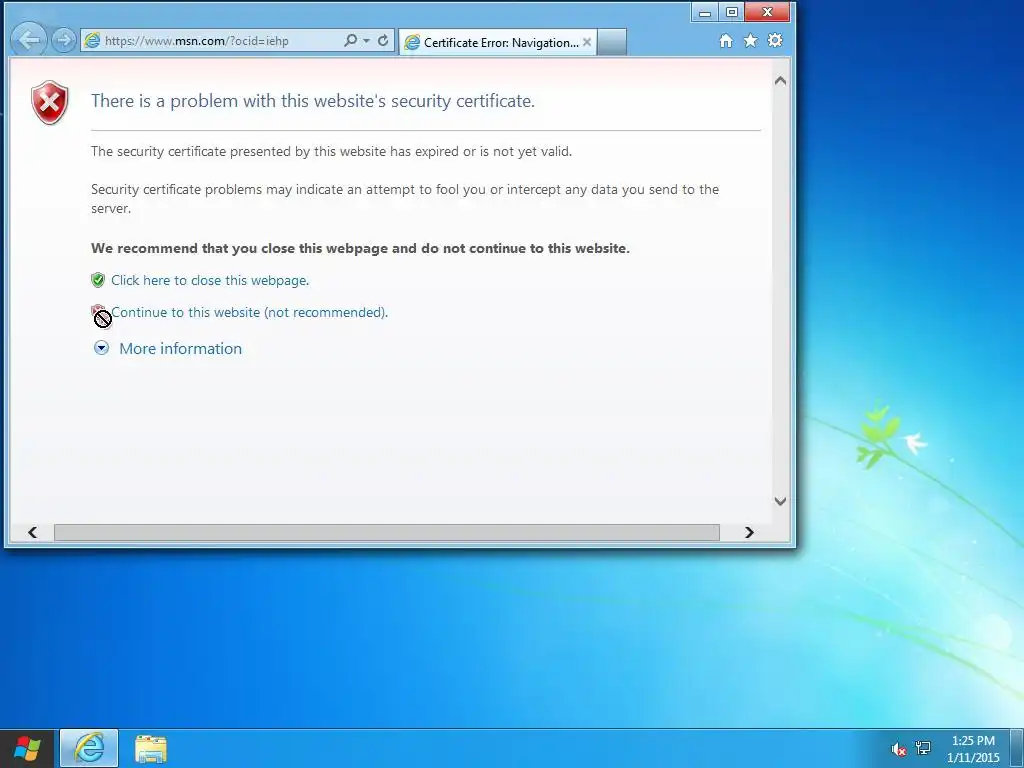Close the Certificate Error tab
This screenshot has height=768, width=1024.
click(x=586, y=42)
